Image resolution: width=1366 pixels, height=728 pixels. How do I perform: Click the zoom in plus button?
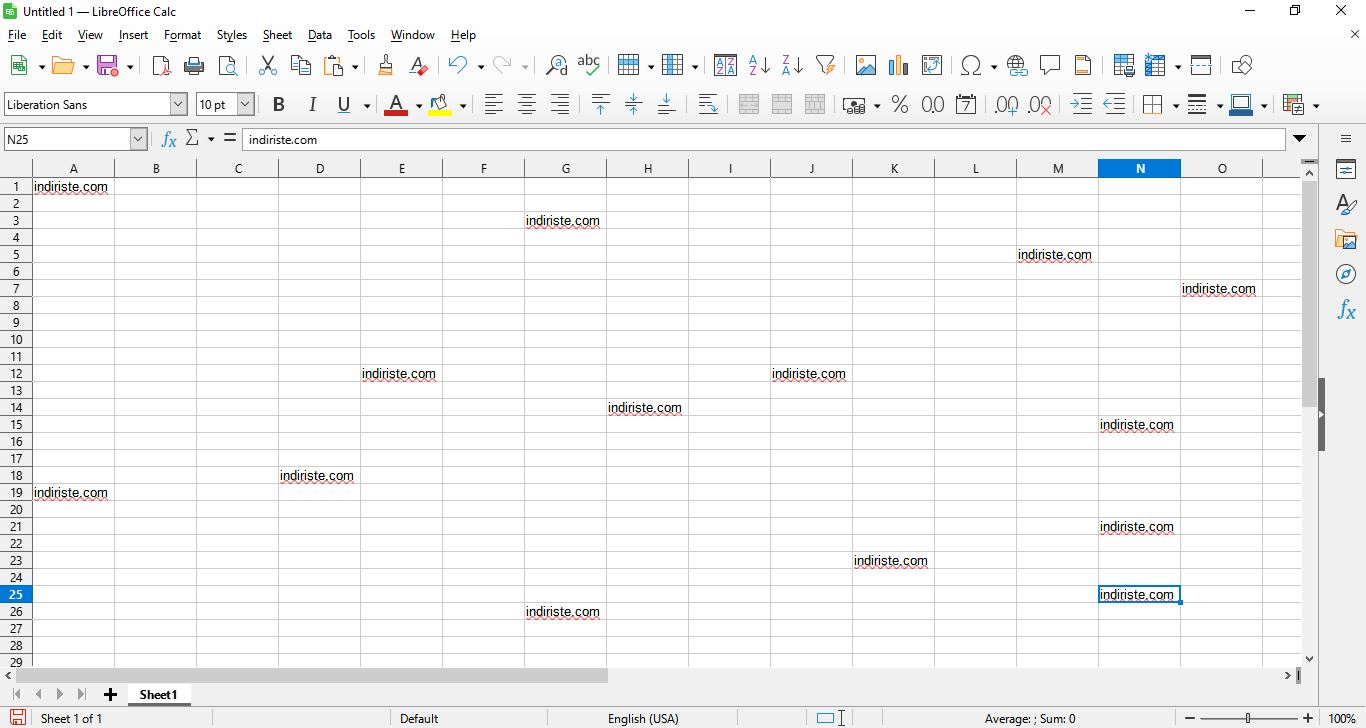[x=1307, y=718]
